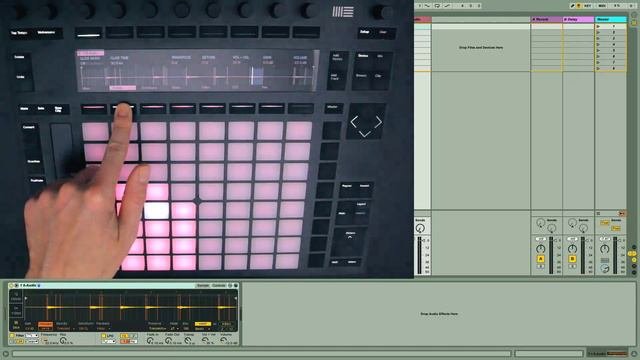The height and width of the screenshot is (360, 640).
Task: Switch to Simpler Sample tab
Action: [x=203, y=285]
